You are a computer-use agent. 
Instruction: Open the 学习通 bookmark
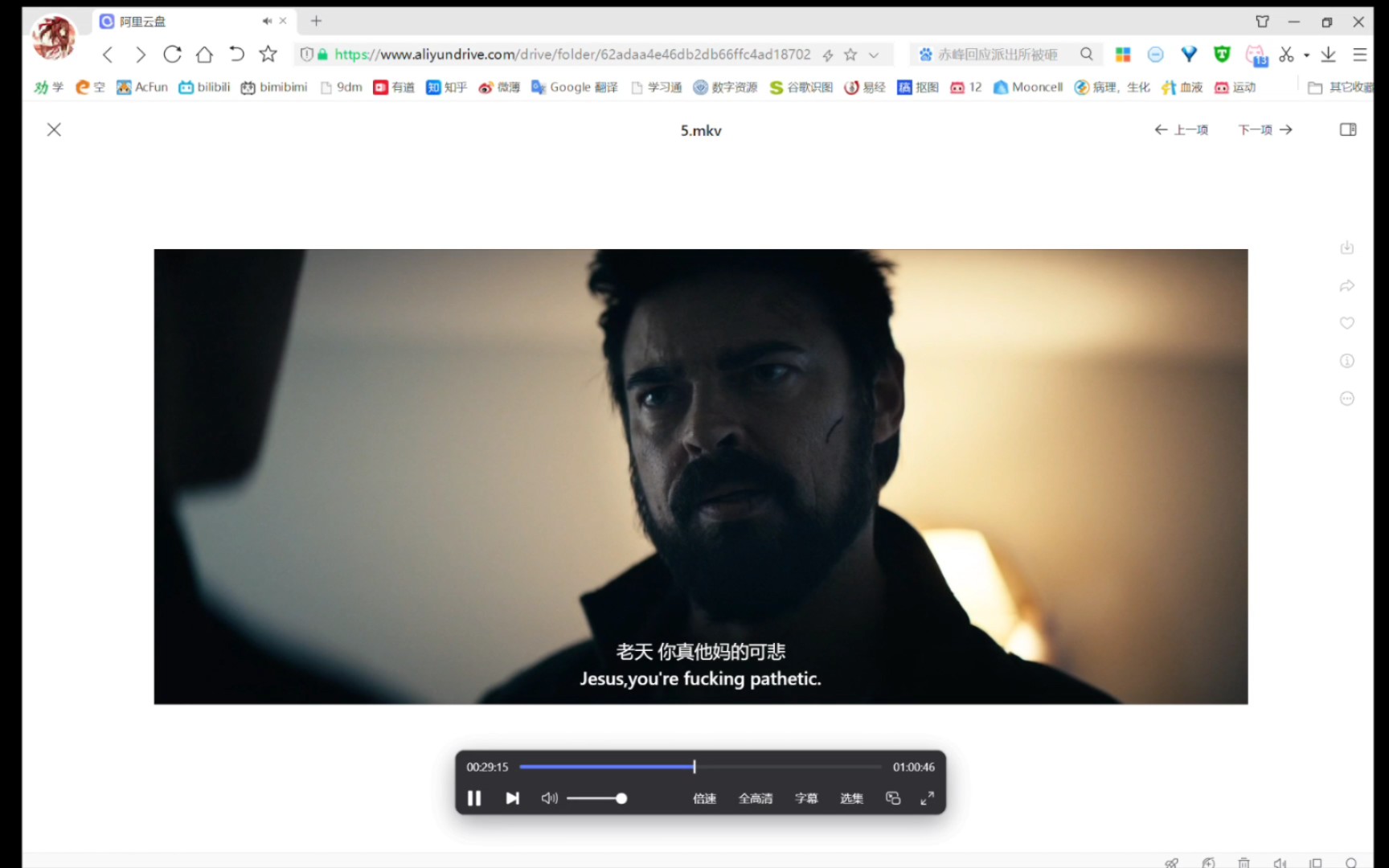click(x=657, y=87)
